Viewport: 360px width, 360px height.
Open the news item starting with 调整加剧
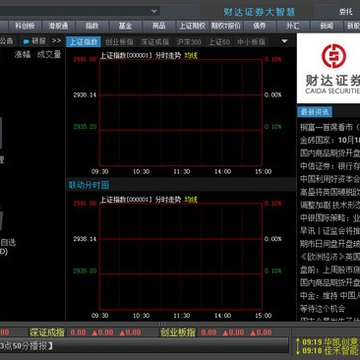(x=330, y=205)
